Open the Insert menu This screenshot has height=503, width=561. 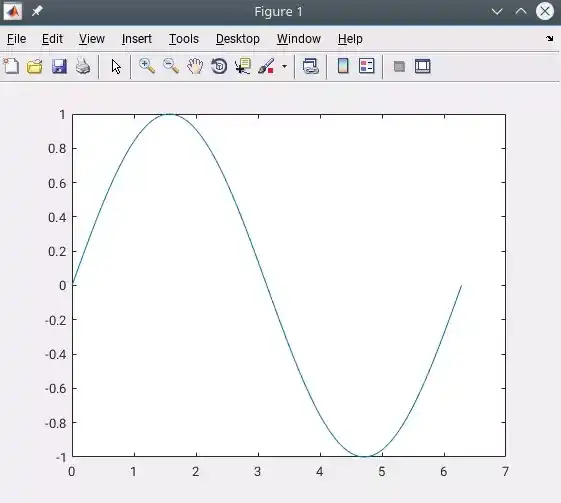tap(137, 39)
